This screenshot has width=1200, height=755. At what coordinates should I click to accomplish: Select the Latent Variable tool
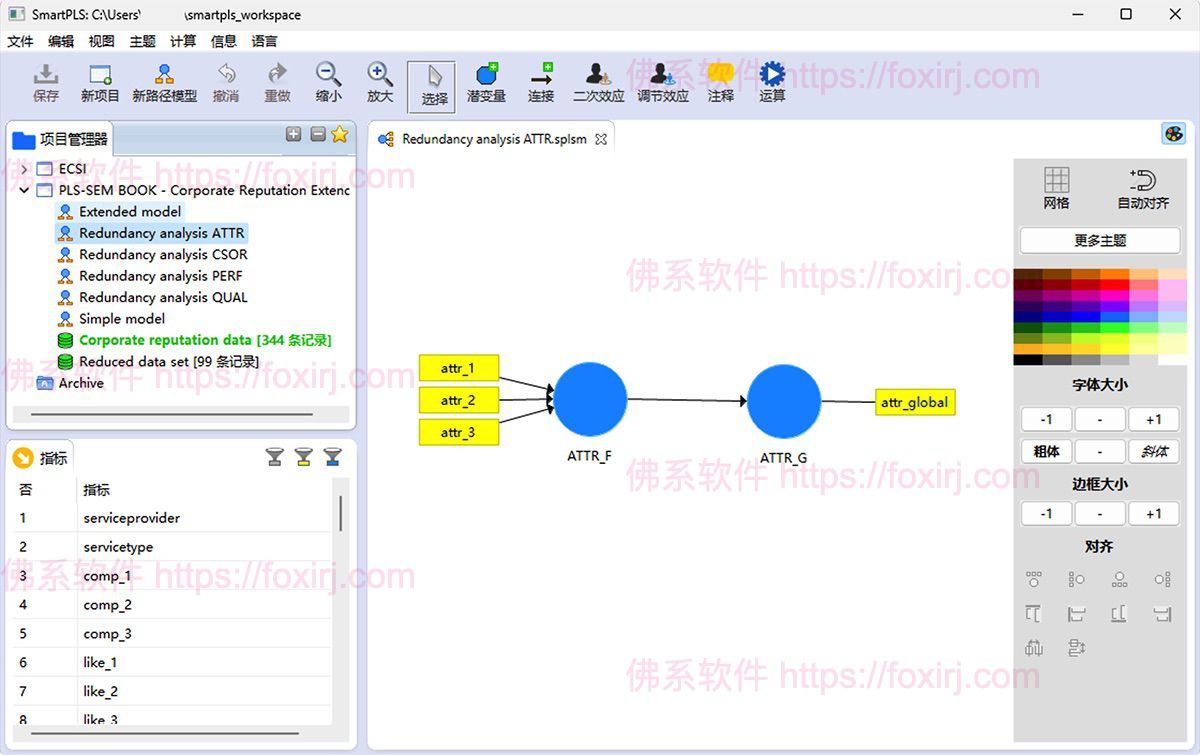pos(486,83)
